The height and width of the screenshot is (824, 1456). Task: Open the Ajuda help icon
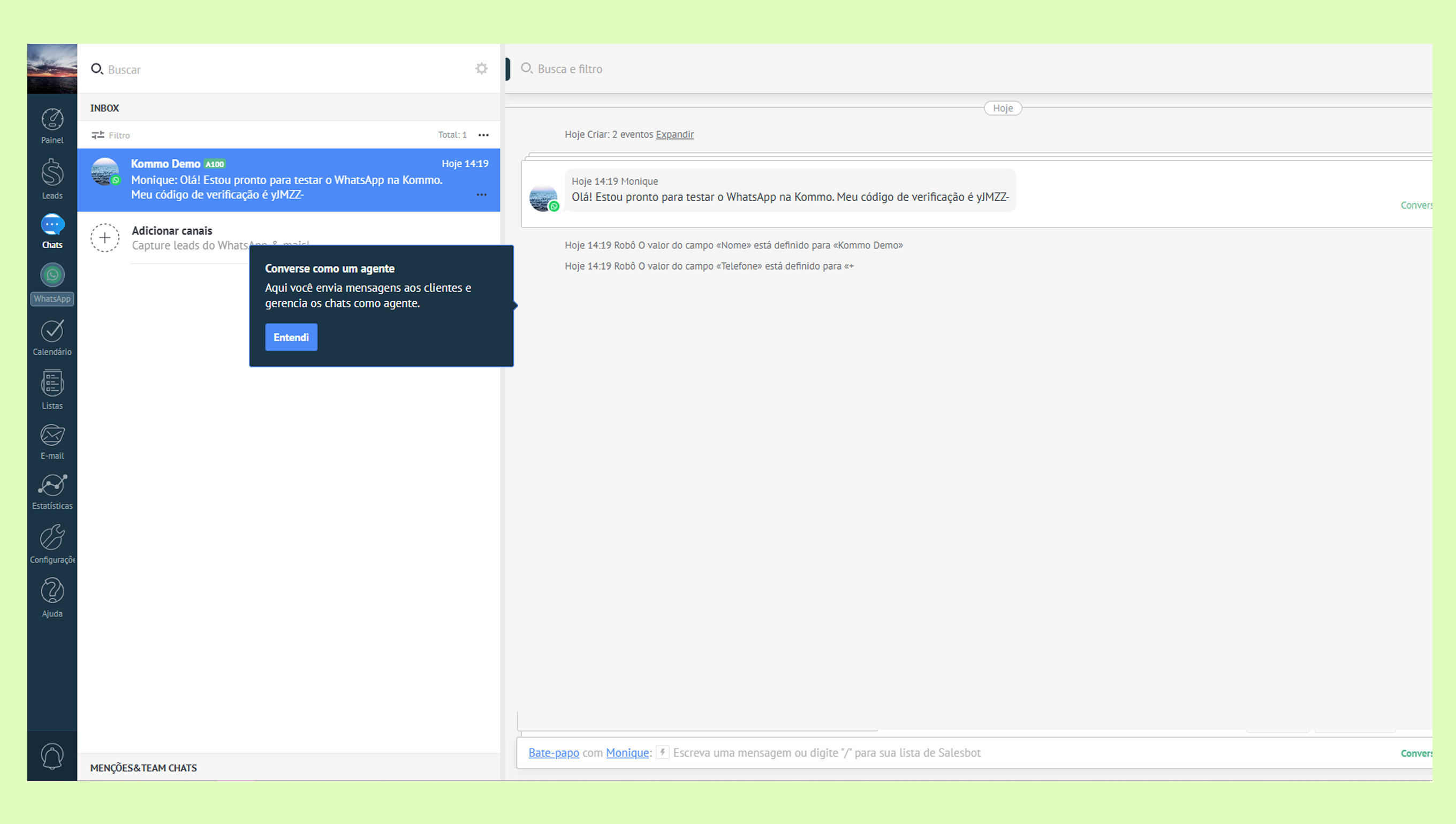(x=52, y=591)
